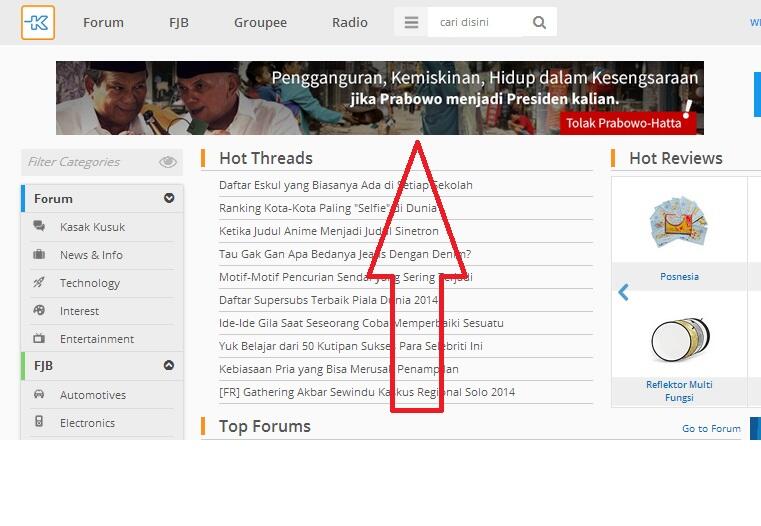Image resolution: width=761 pixels, height=526 pixels.
Task: Focus the 'cari disini' search field
Action: [x=476, y=22]
